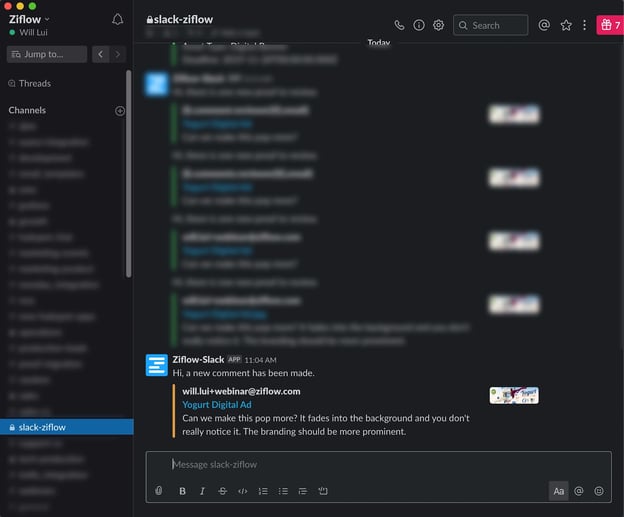This screenshot has width=624, height=517.
Task: Attach a file with the paperclip icon
Action: pos(158,491)
